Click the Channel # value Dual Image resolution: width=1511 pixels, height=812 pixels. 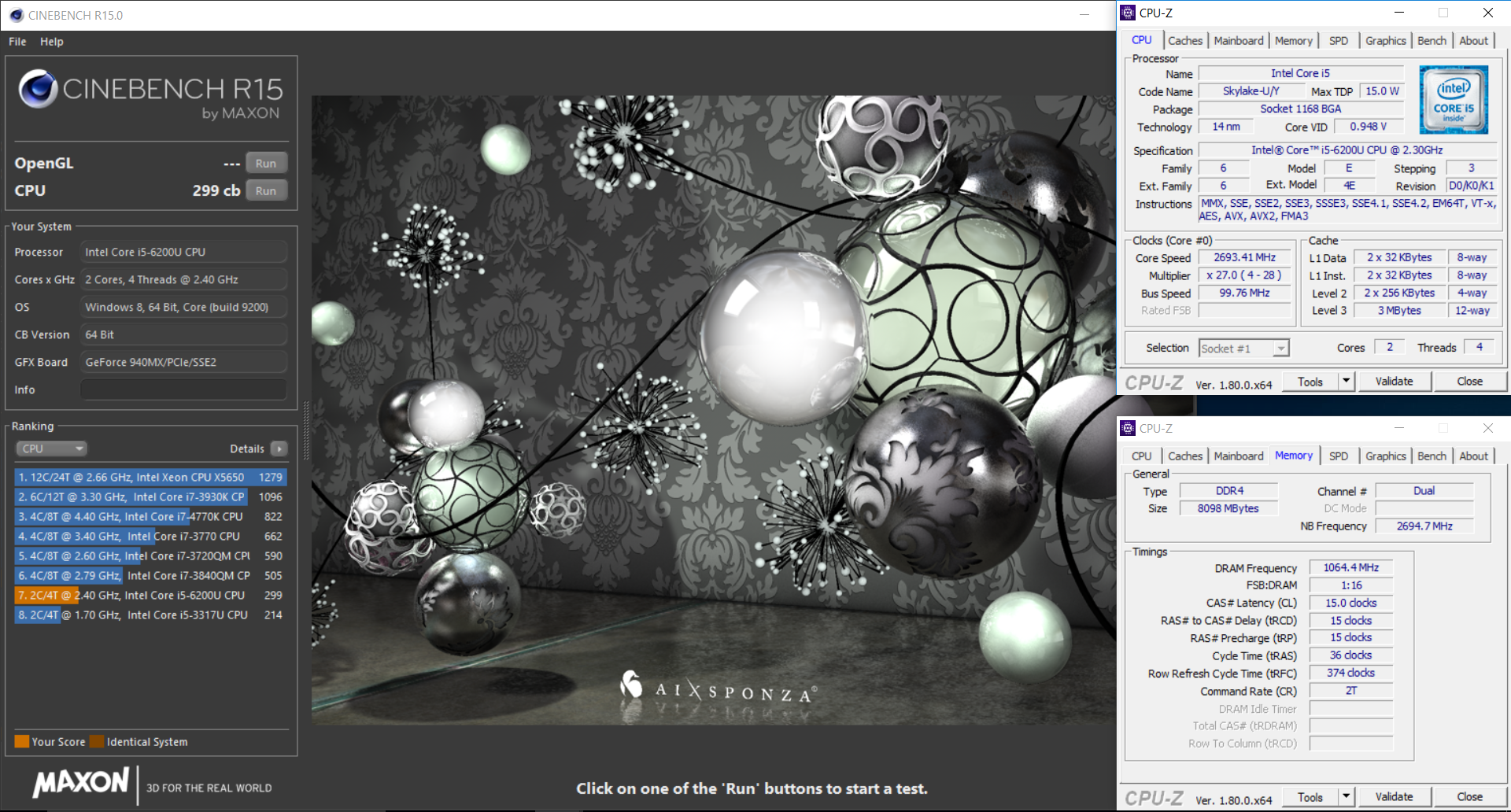point(1424,491)
